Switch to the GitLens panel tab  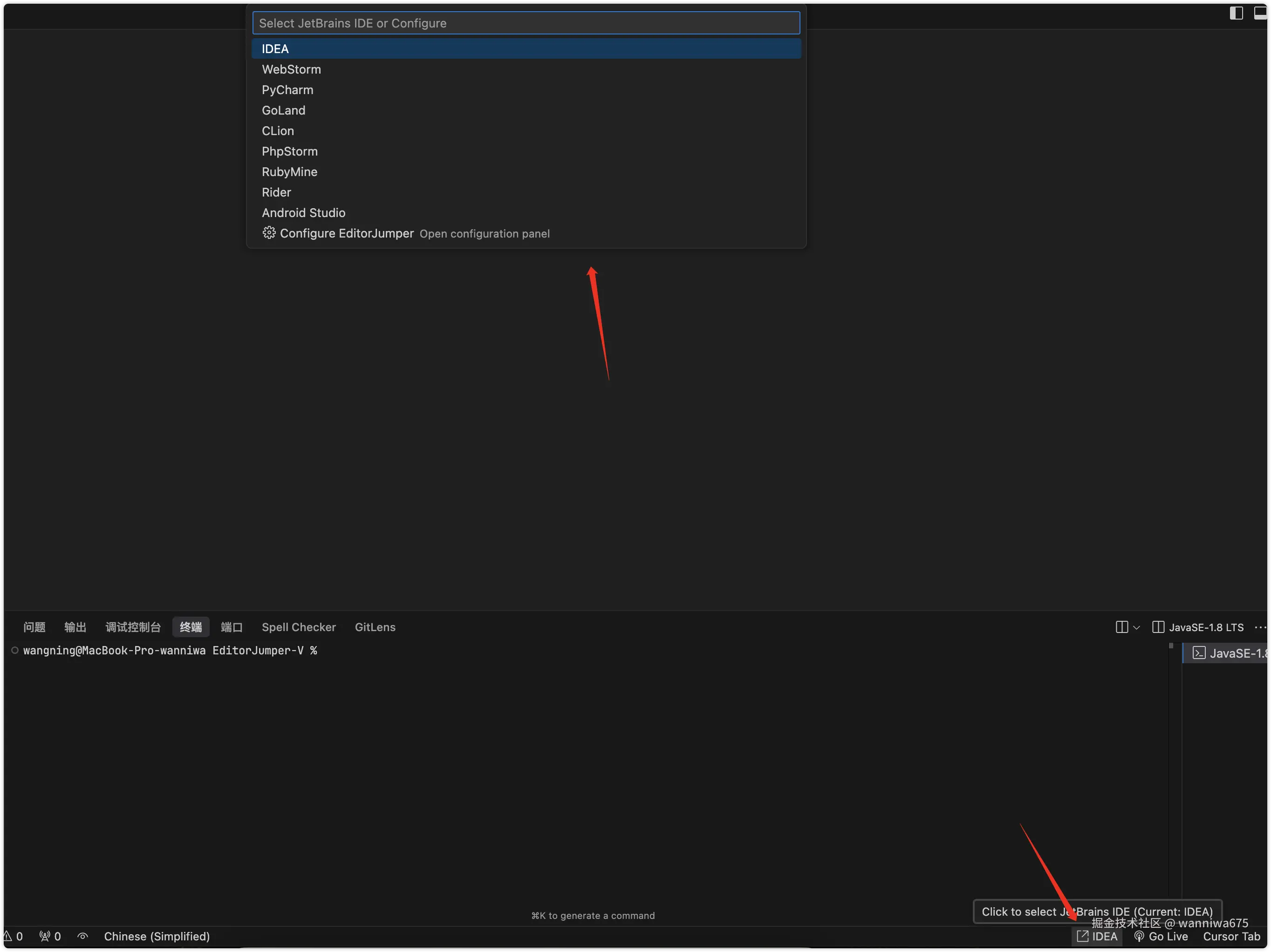[375, 627]
